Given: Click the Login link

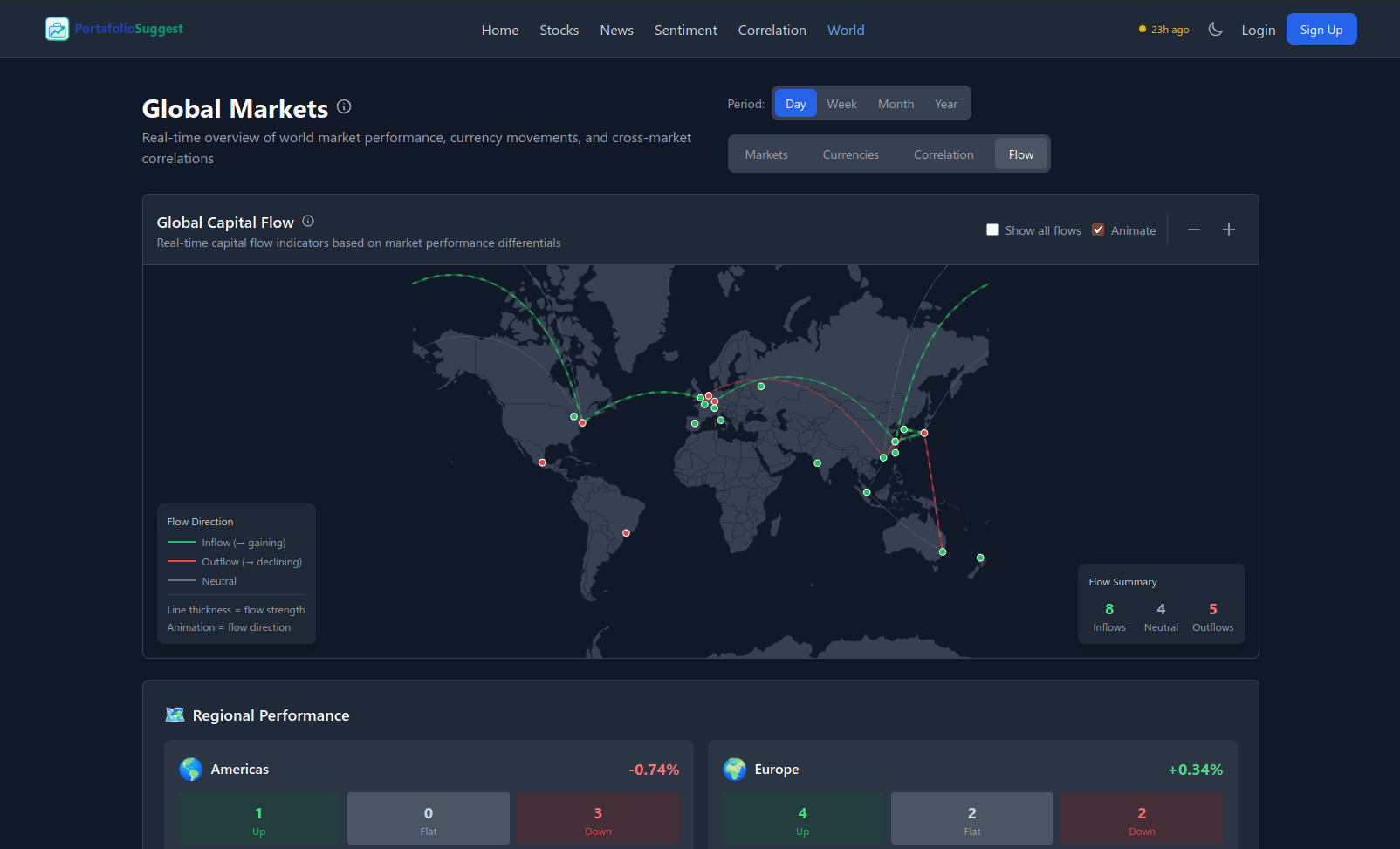Looking at the screenshot, I should (x=1259, y=30).
